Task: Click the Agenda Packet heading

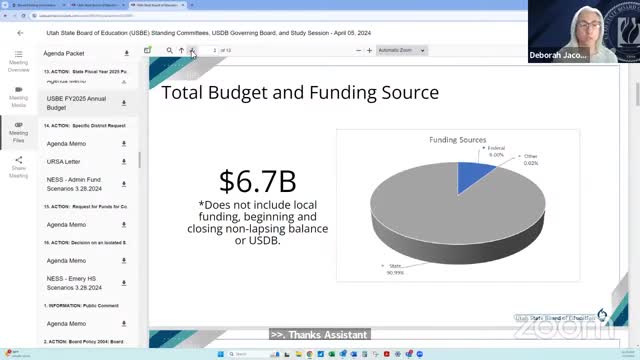Action: (64, 53)
